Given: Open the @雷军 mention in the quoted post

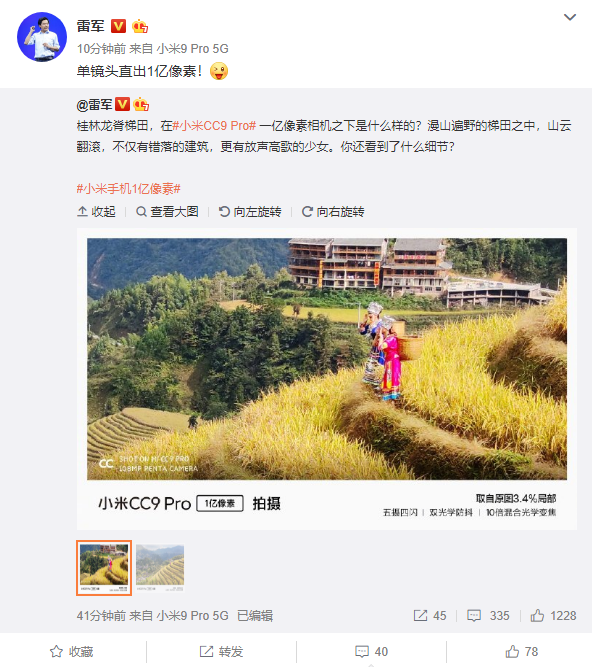Looking at the screenshot, I should pos(94,105).
